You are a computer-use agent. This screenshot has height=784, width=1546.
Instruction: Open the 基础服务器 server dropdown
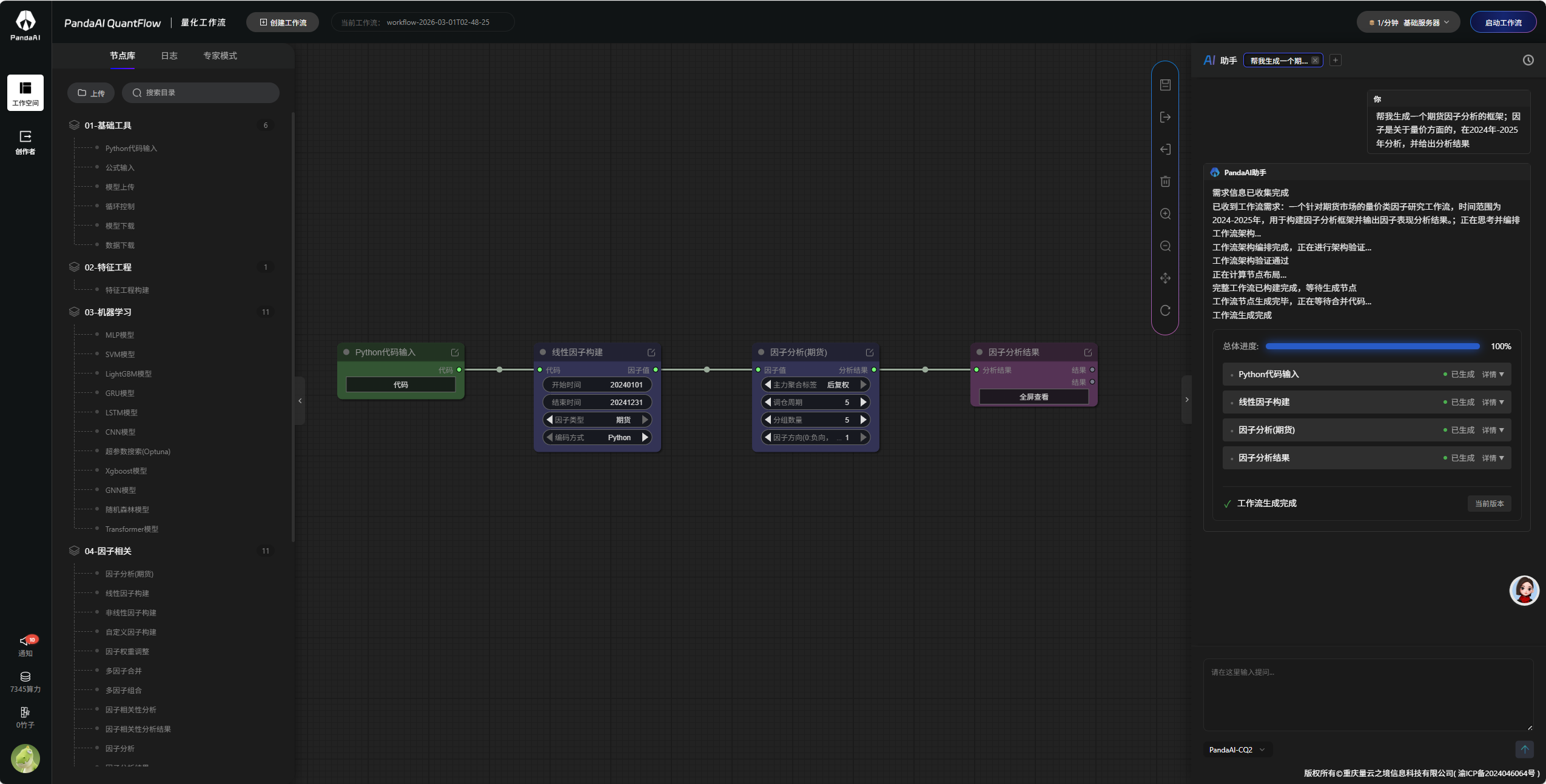[x=1408, y=22]
